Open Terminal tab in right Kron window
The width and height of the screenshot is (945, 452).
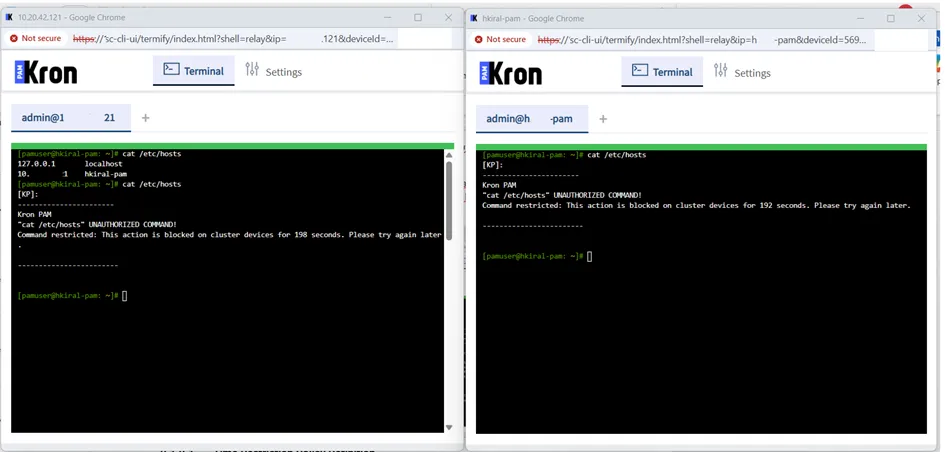coord(662,72)
